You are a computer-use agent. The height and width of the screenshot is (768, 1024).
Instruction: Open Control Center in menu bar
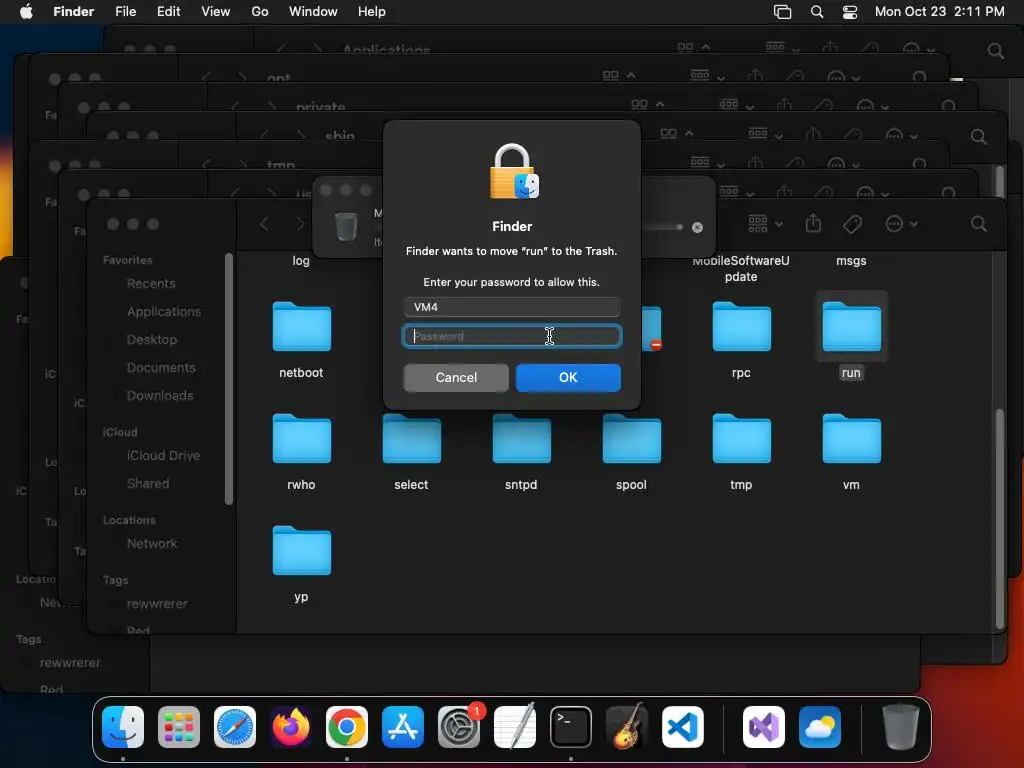coord(850,12)
